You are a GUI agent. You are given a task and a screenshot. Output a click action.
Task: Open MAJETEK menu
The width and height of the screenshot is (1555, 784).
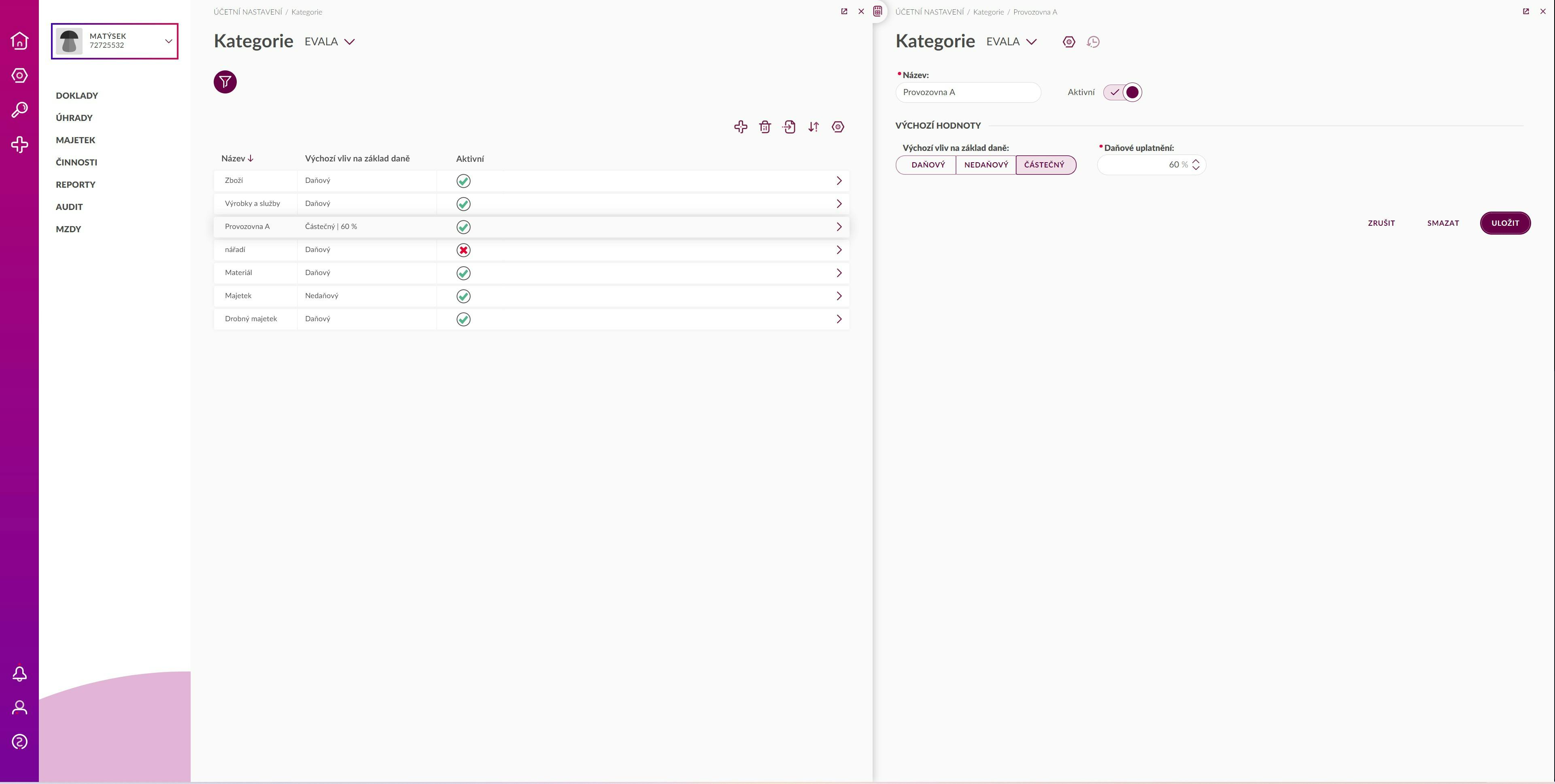click(75, 140)
